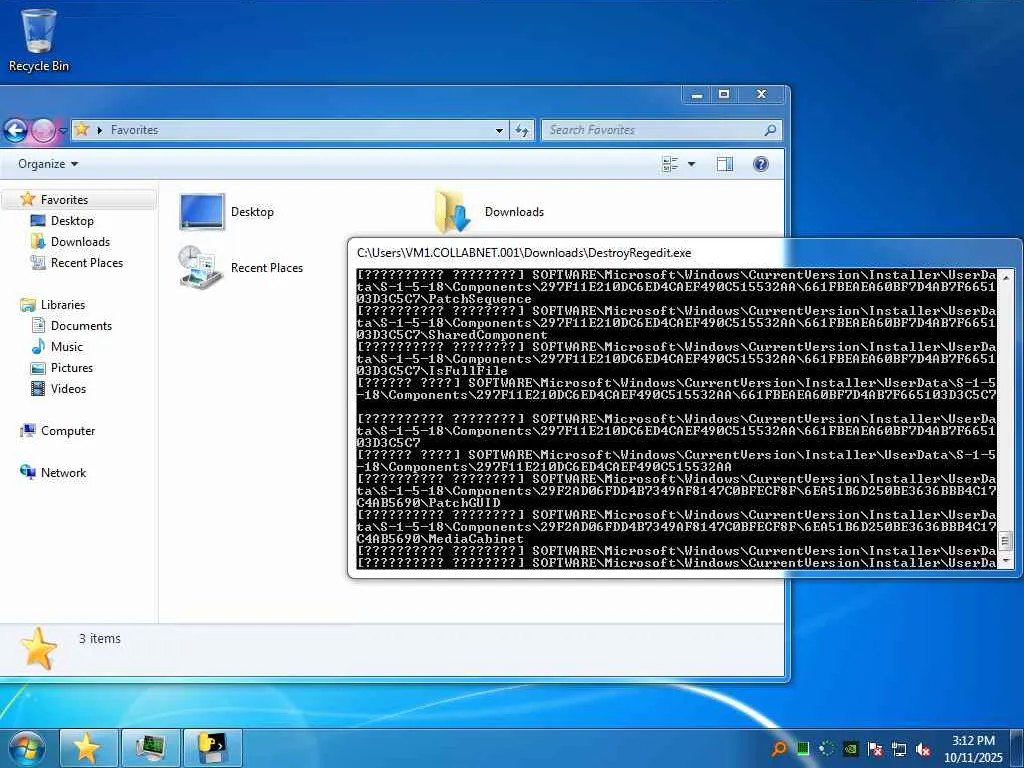The image size is (1024, 768).
Task: Click the console scrollbar down arrow
Action: pyautogui.click(x=1006, y=561)
